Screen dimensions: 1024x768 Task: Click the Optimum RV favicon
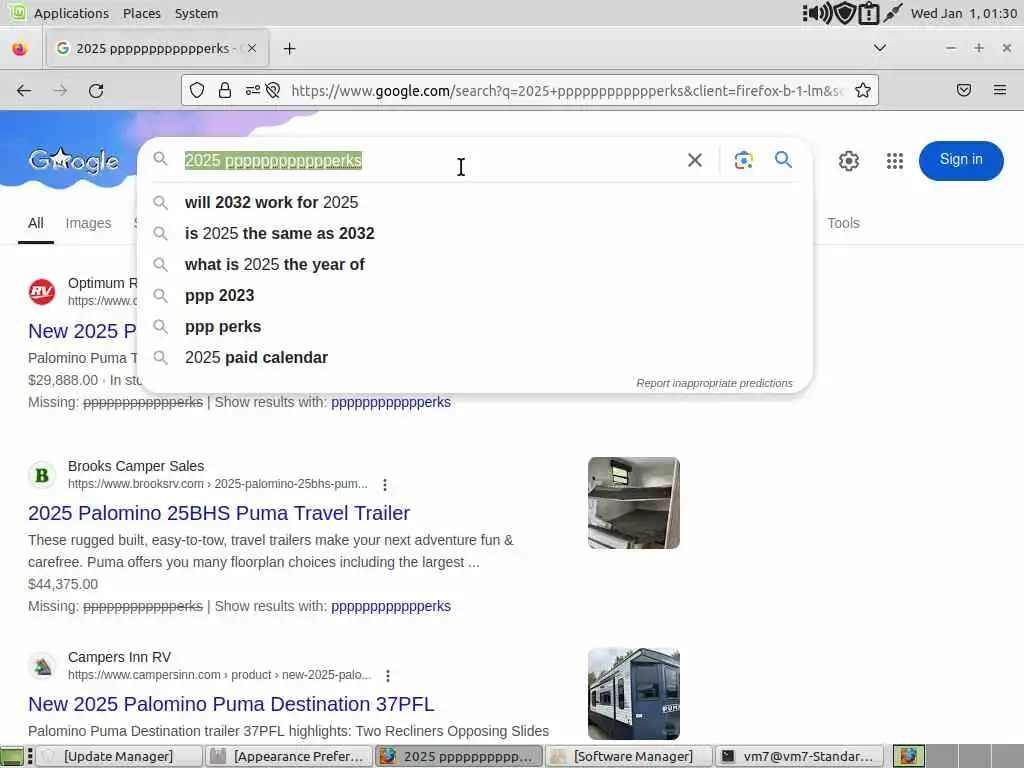[x=42, y=291]
